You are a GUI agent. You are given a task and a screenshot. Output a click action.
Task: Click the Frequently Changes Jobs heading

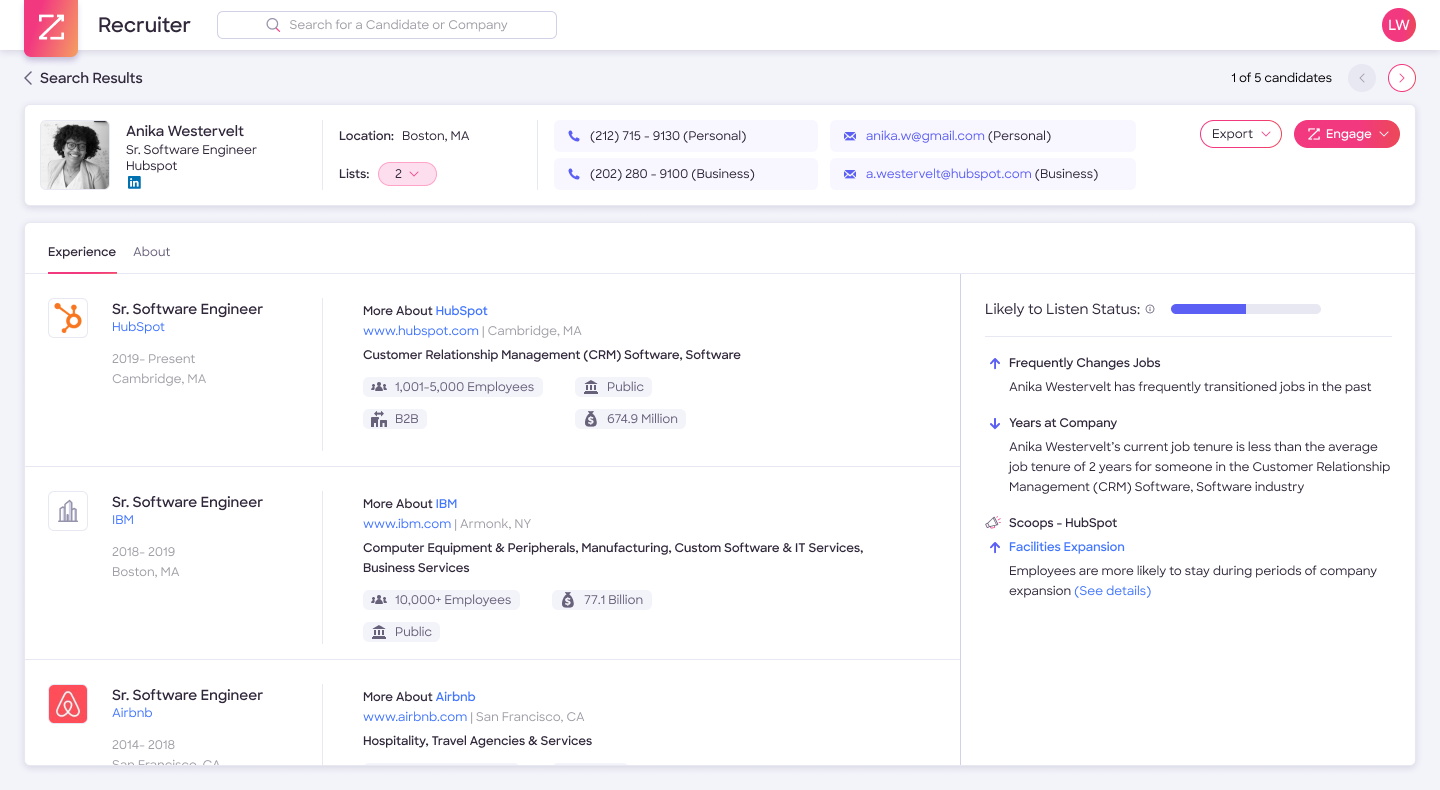[x=1085, y=363]
